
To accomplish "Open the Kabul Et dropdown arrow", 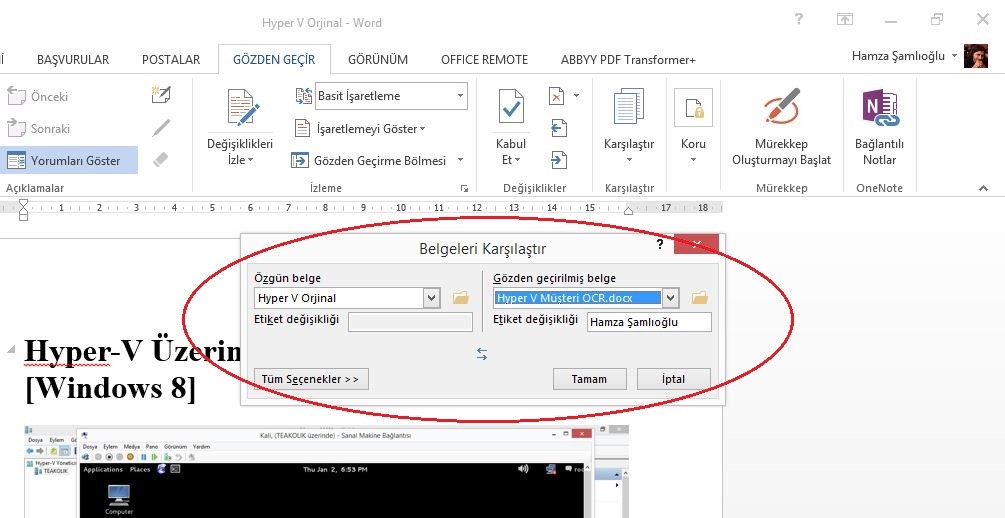I will (x=517, y=160).
